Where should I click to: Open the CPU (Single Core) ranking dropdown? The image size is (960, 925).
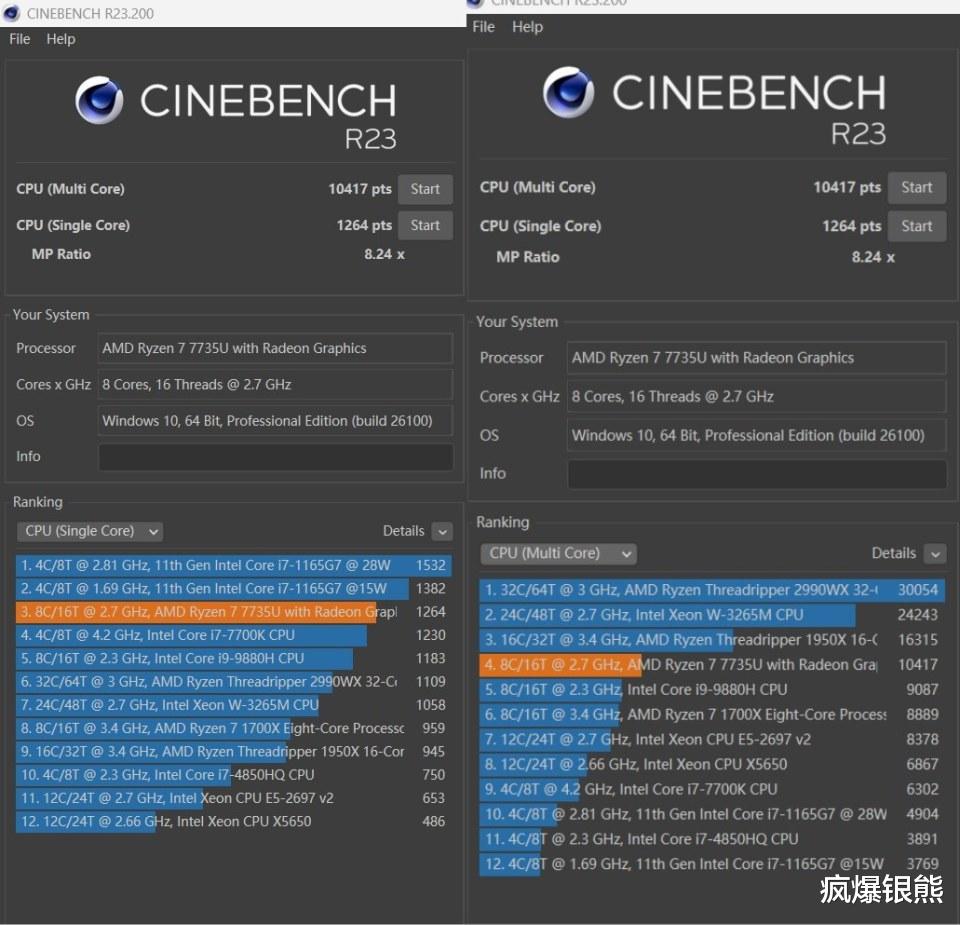(89, 531)
